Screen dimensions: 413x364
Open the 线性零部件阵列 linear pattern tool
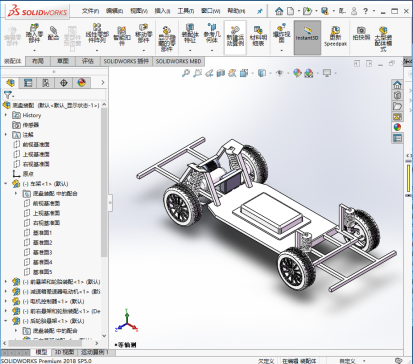tap(97, 33)
